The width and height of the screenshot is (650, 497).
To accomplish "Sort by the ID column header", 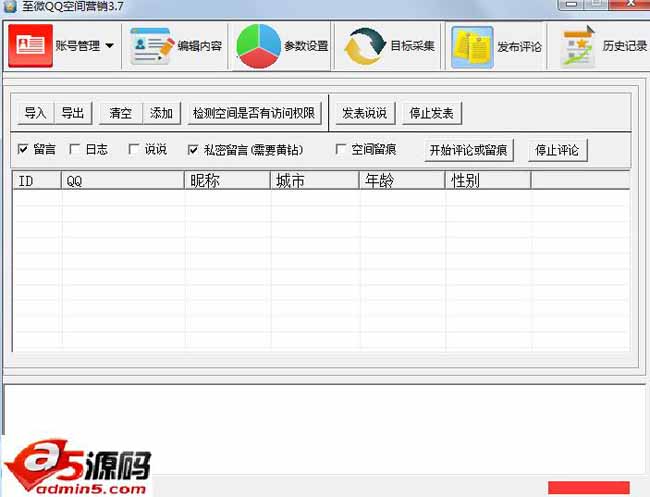I will click(x=37, y=181).
